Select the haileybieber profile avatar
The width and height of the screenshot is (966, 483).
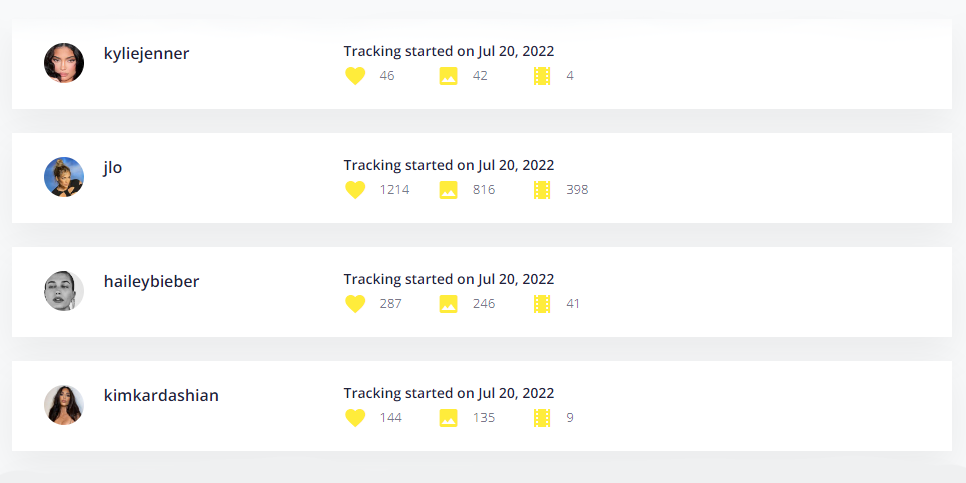click(64, 291)
